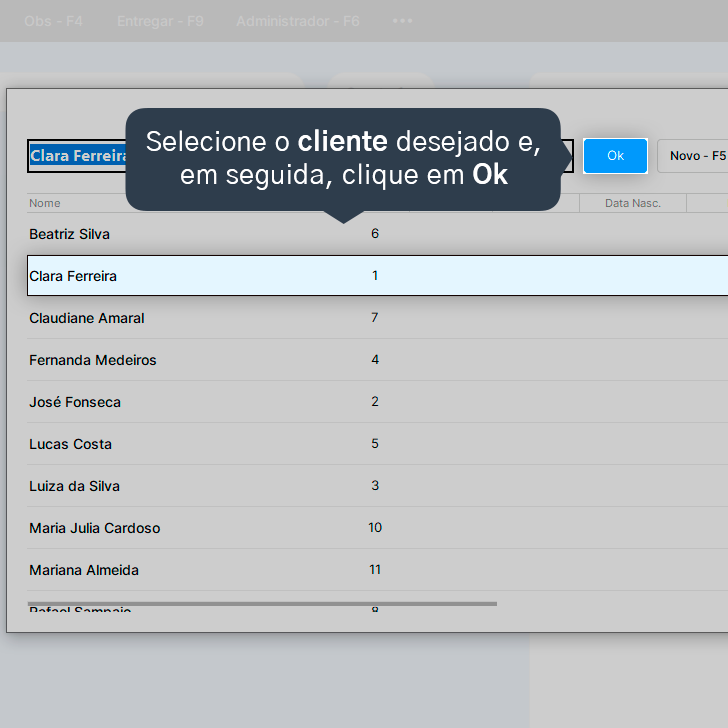Click code 11 in Mariana Almeida row
This screenshot has width=728, height=728.
click(x=375, y=570)
